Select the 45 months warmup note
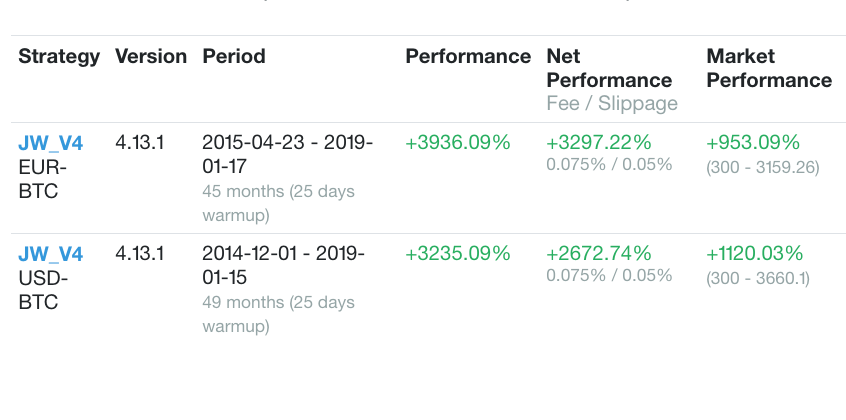This screenshot has width=846, height=420. [x=278, y=202]
